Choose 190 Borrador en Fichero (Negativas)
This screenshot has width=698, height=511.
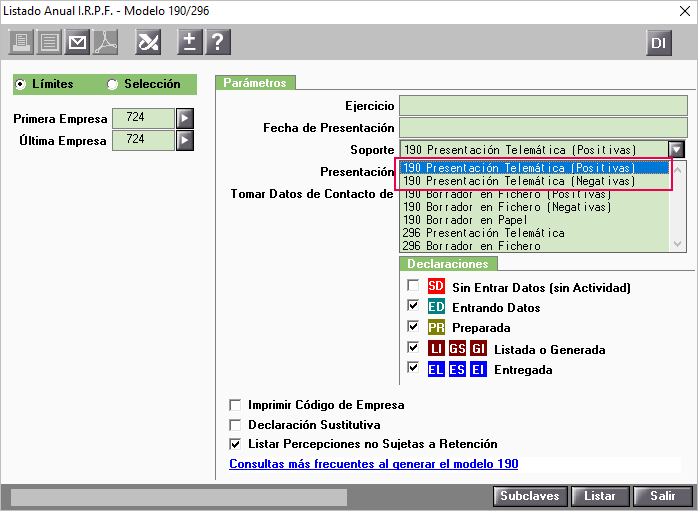(534, 207)
